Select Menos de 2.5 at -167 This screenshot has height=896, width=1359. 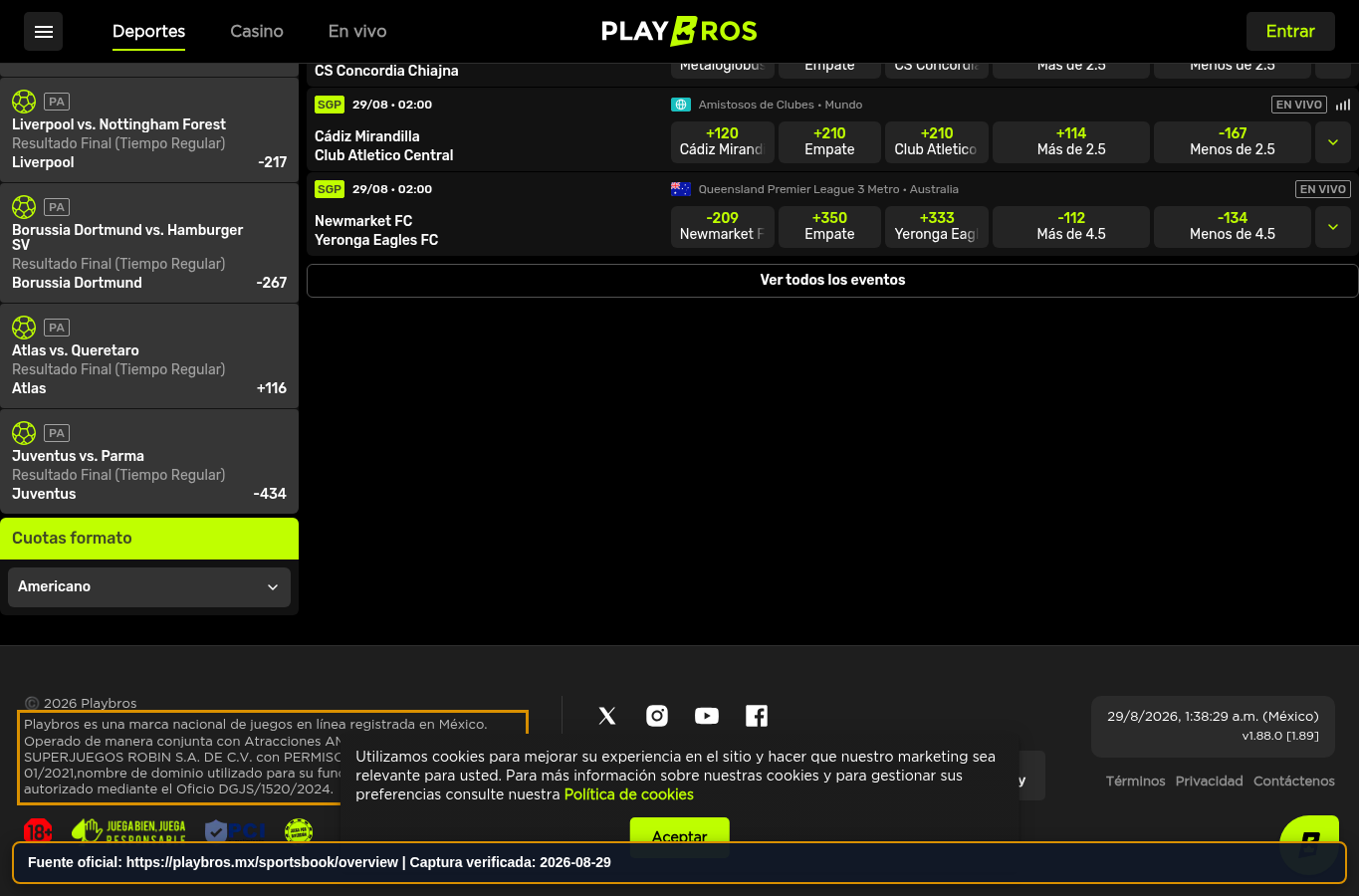pos(1233,142)
